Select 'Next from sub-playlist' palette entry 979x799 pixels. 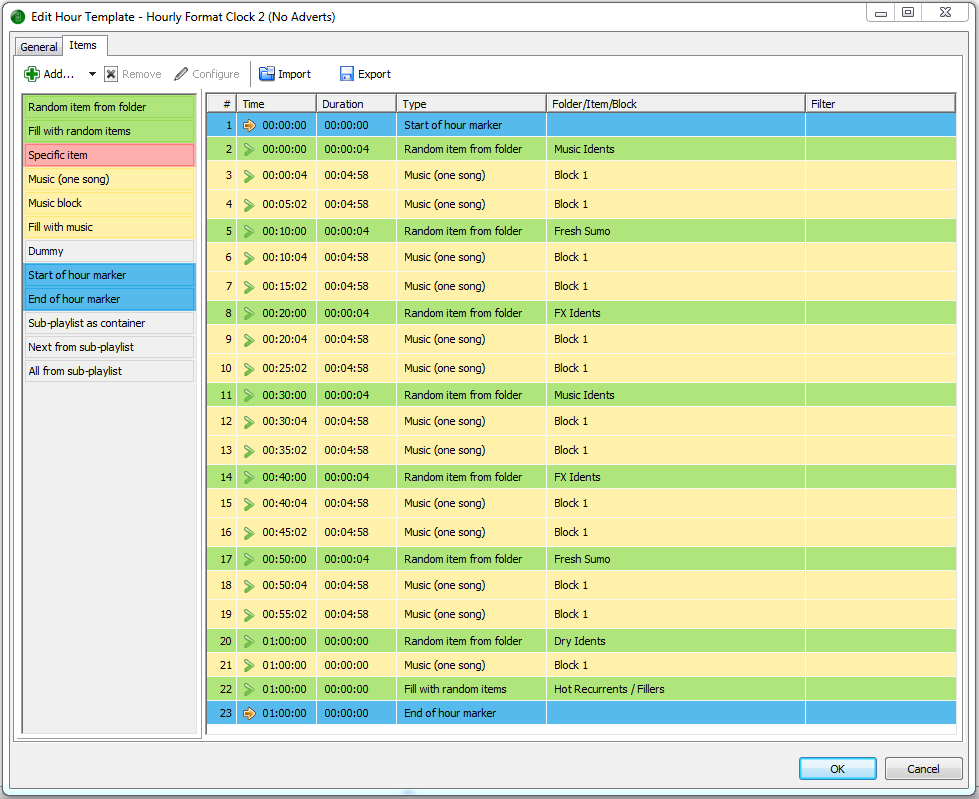[109, 348]
